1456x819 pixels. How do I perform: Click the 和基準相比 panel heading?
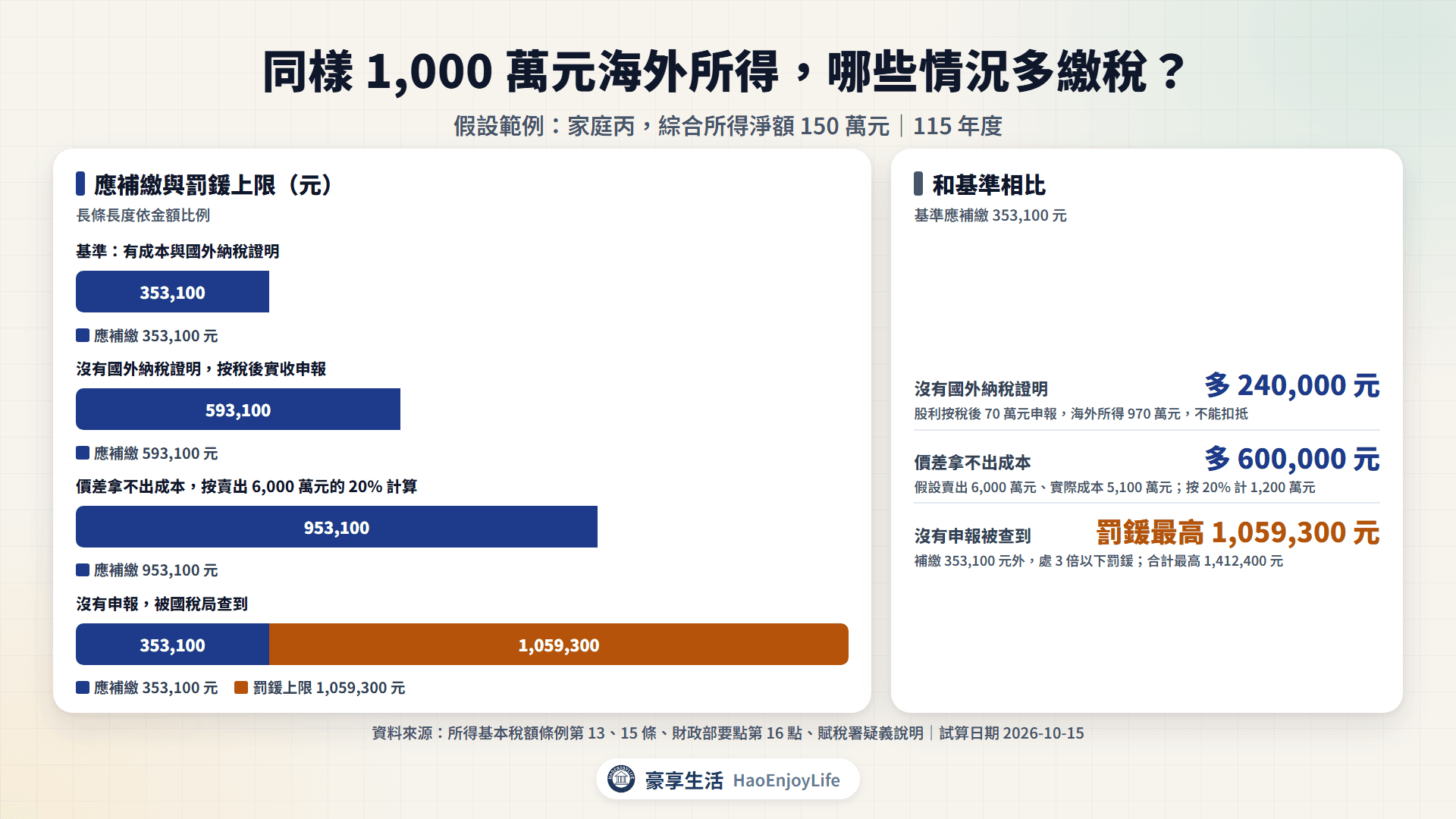click(989, 184)
